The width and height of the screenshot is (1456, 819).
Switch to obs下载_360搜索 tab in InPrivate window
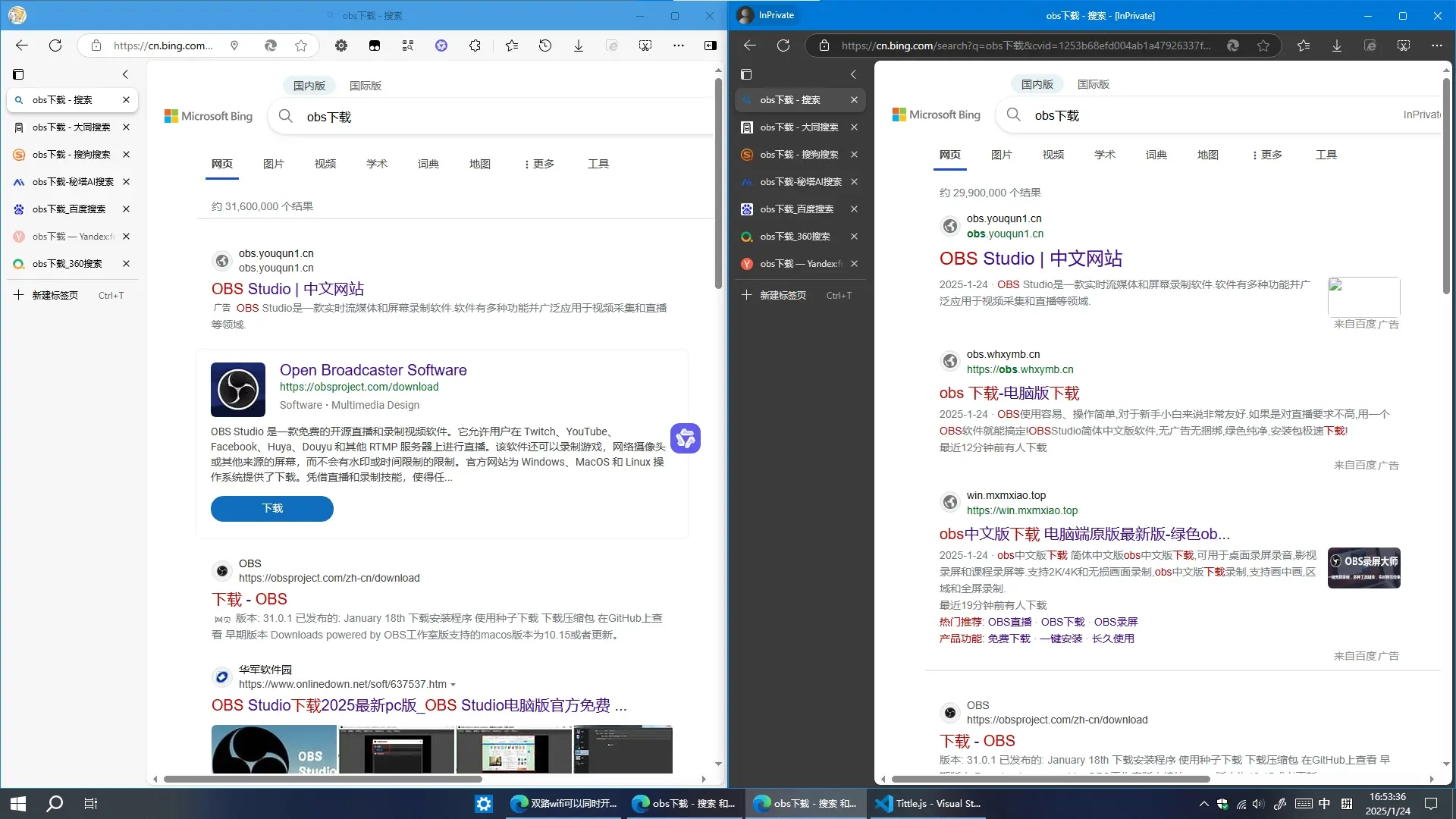pos(799,237)
